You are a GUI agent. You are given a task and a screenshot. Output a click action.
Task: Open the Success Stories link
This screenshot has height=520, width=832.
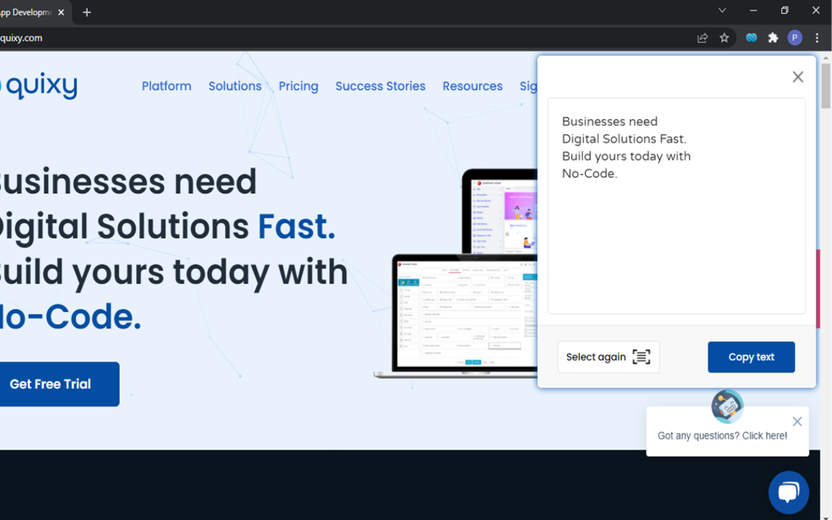pyautogui.click(x=380, y=86)
